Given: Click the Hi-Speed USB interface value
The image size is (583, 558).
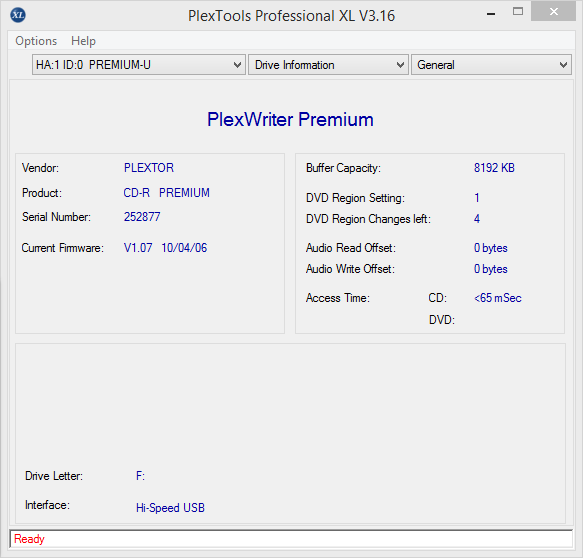Looking at the screenshot, I should tap(170, 508).
